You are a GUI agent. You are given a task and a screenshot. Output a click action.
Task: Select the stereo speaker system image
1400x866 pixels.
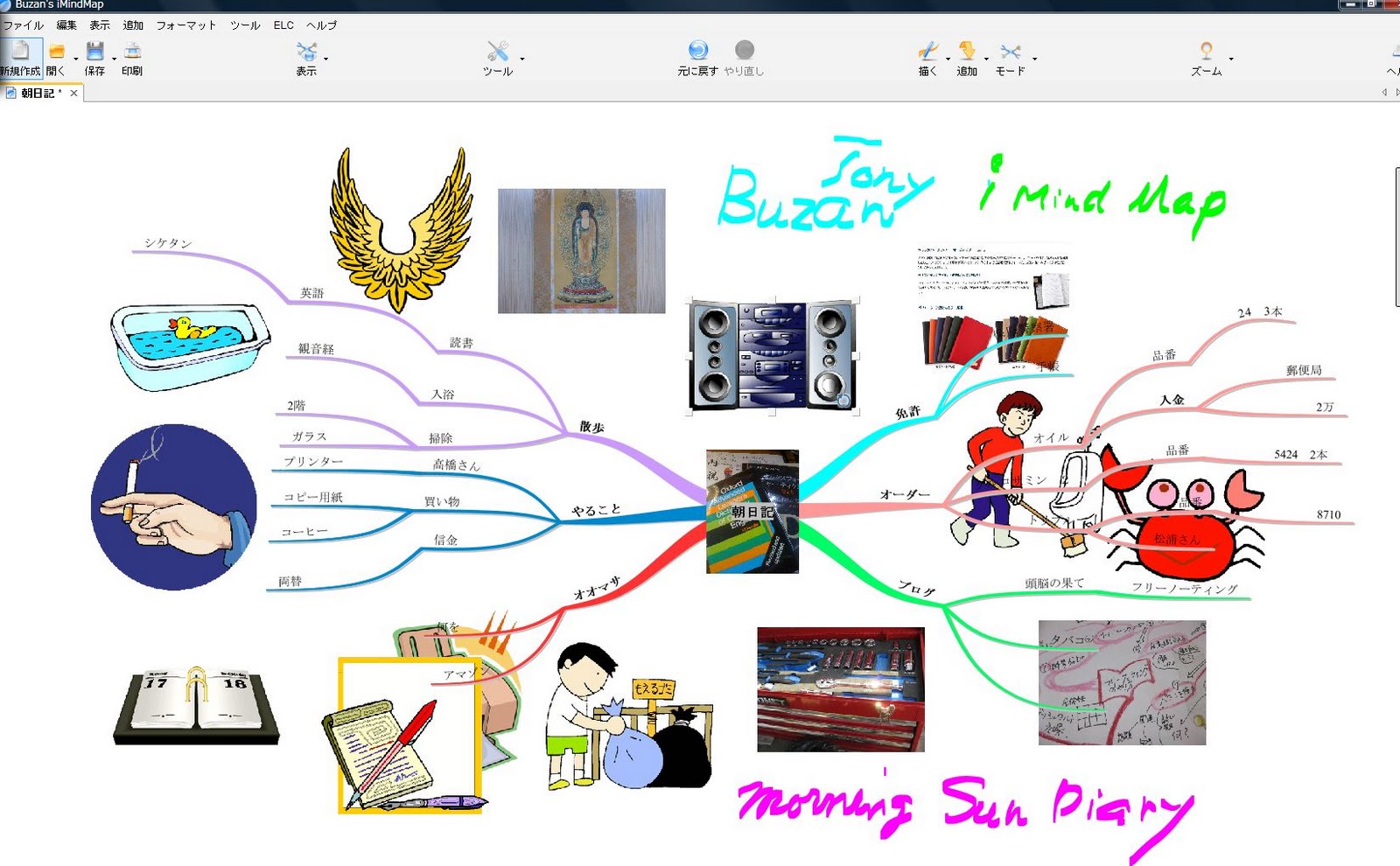(772, 354)
